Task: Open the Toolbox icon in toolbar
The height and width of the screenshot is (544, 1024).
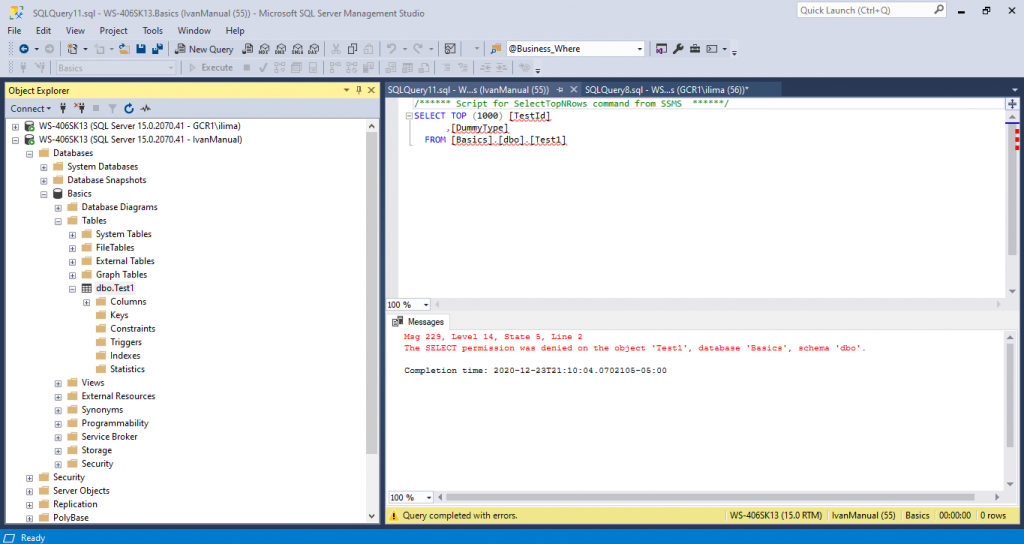Action: [x=695, y=49]
